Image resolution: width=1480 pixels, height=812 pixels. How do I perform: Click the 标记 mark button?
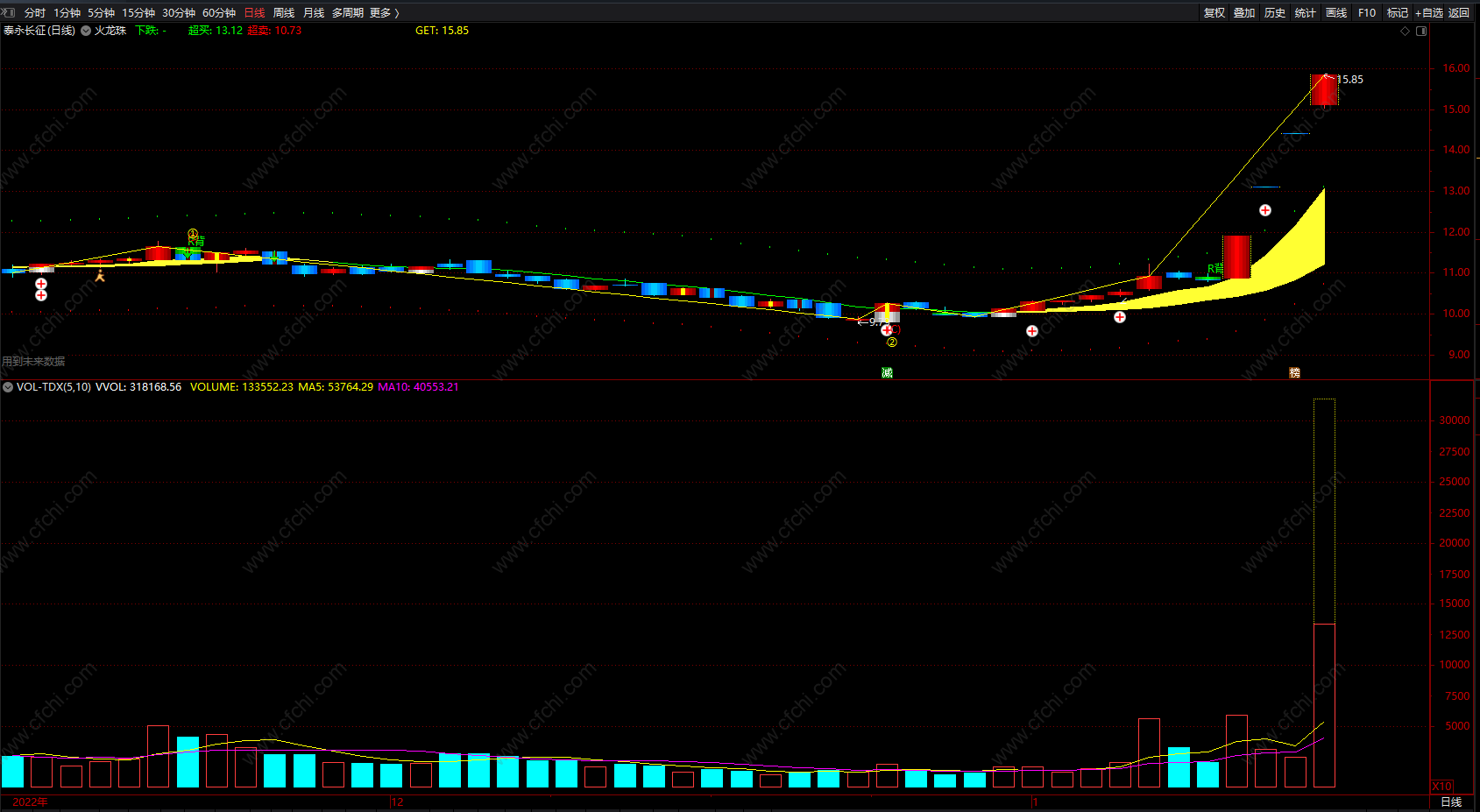[x=1398, y=13]
